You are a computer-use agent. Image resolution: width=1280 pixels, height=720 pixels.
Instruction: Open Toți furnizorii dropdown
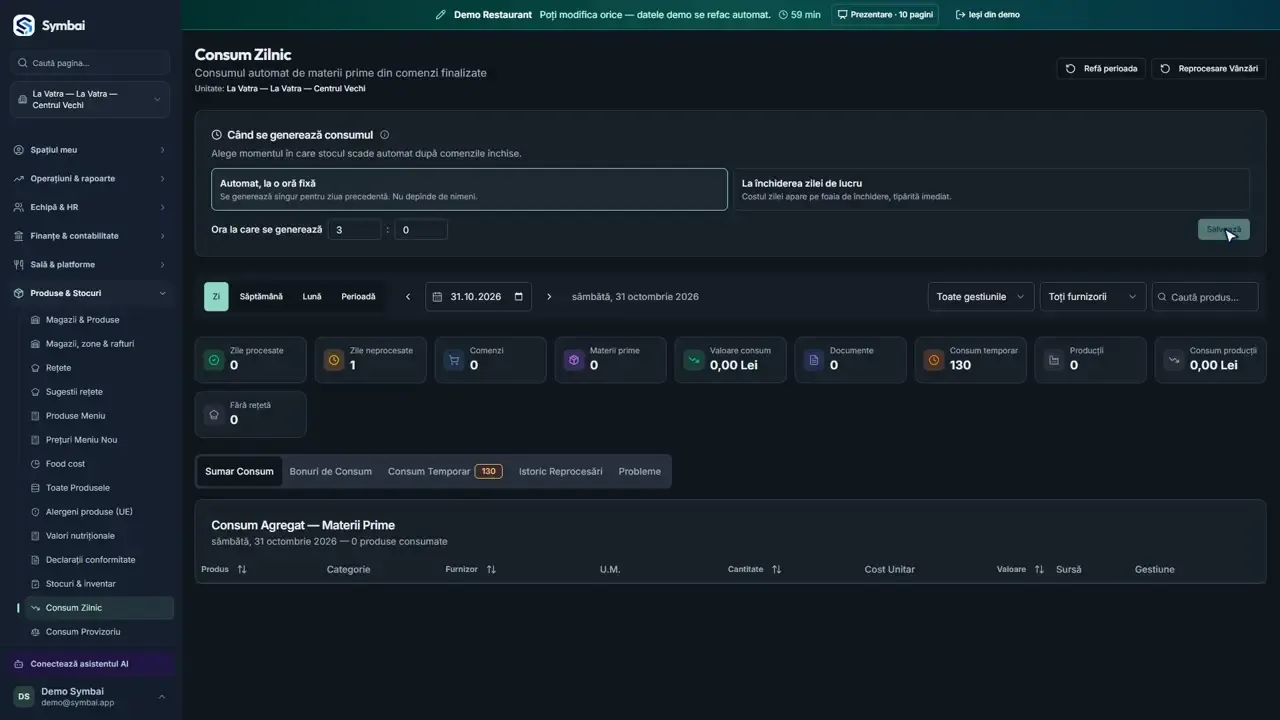point(1092,297)
